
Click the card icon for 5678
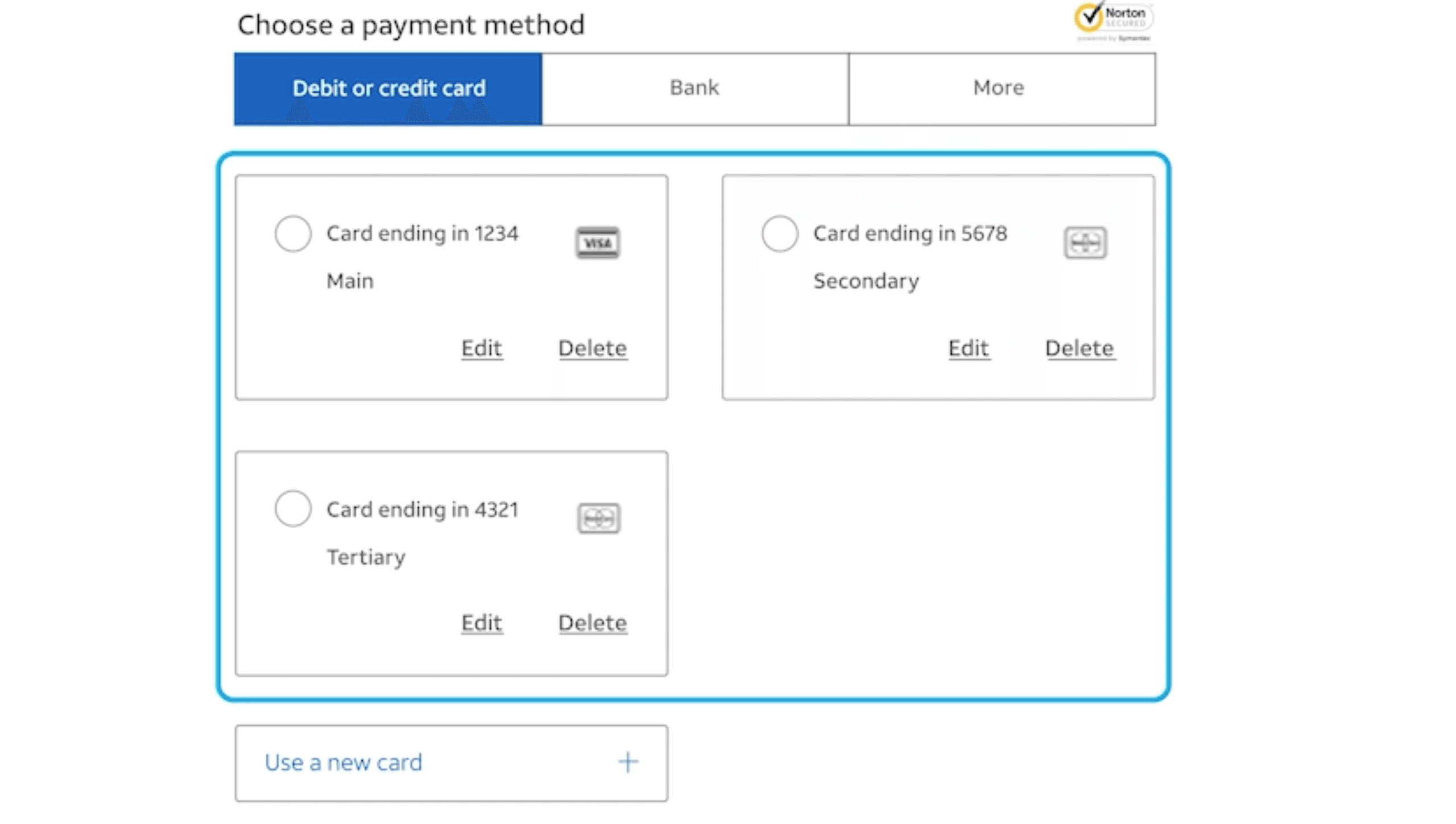click(x=1085, y=243)
